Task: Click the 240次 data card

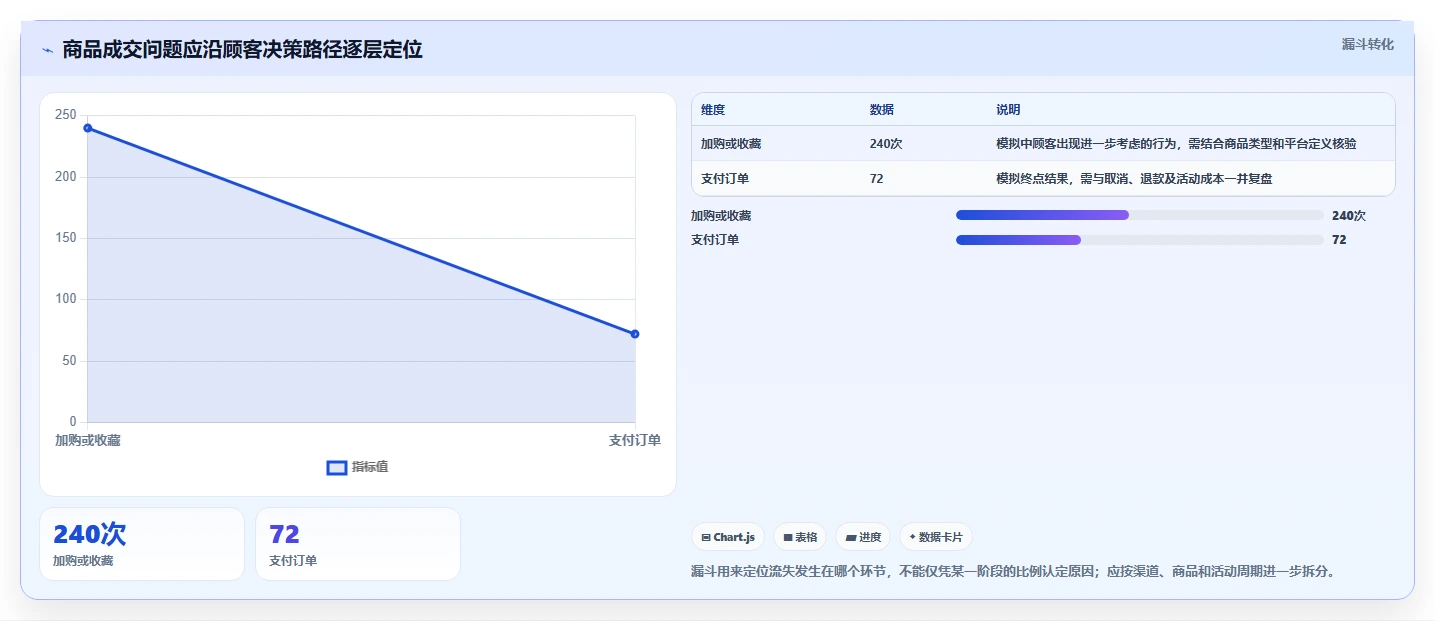Action: (142, 544)
